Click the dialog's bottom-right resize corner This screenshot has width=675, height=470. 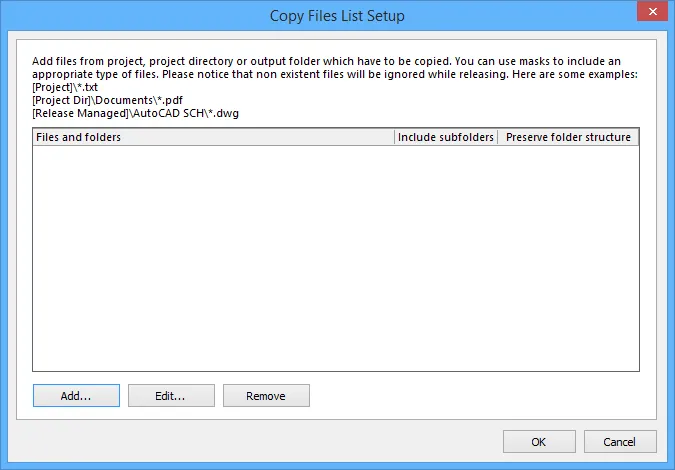pos(671,466)
